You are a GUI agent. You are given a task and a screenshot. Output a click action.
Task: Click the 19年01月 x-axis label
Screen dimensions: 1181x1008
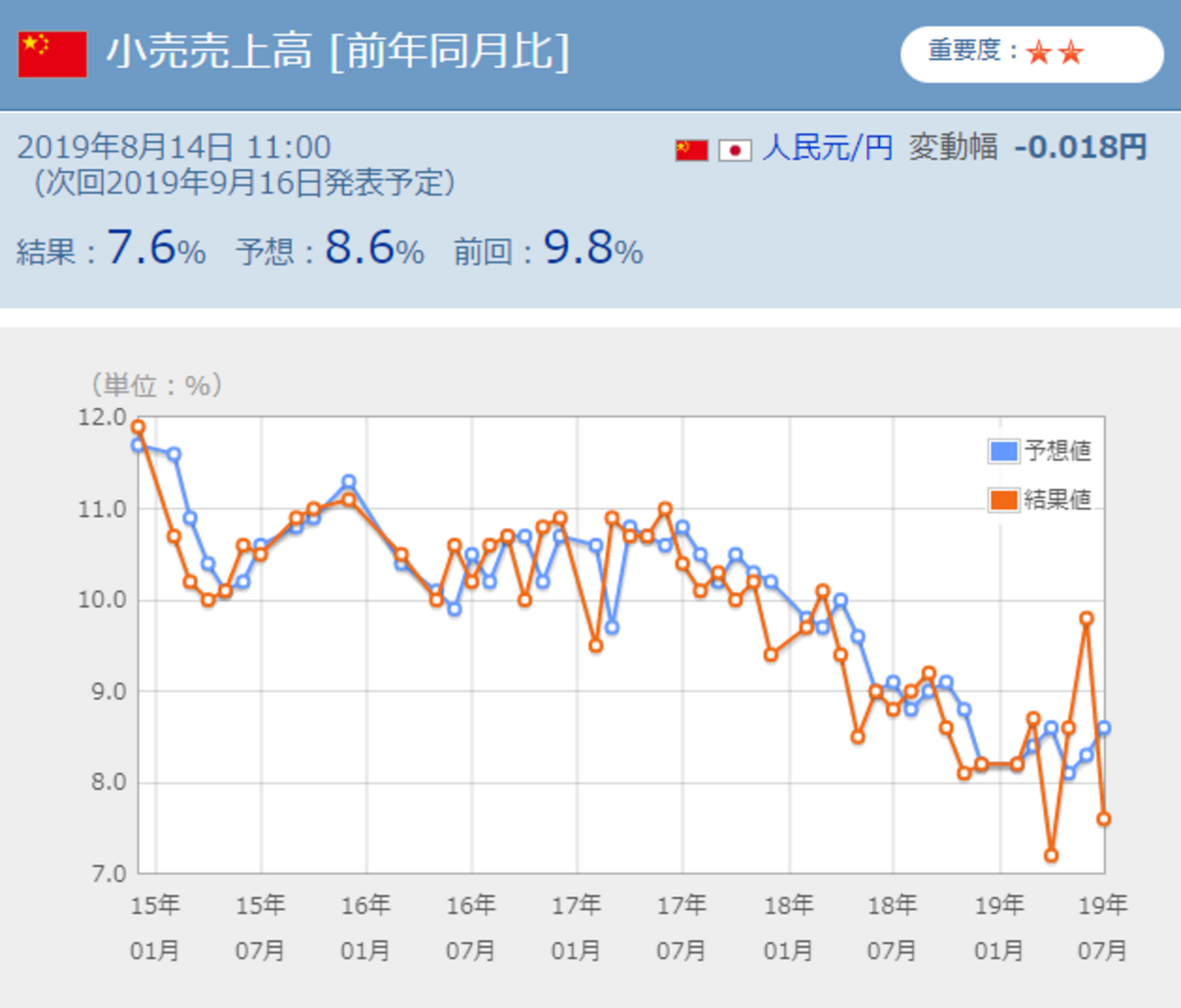click(x=999, y=928)
